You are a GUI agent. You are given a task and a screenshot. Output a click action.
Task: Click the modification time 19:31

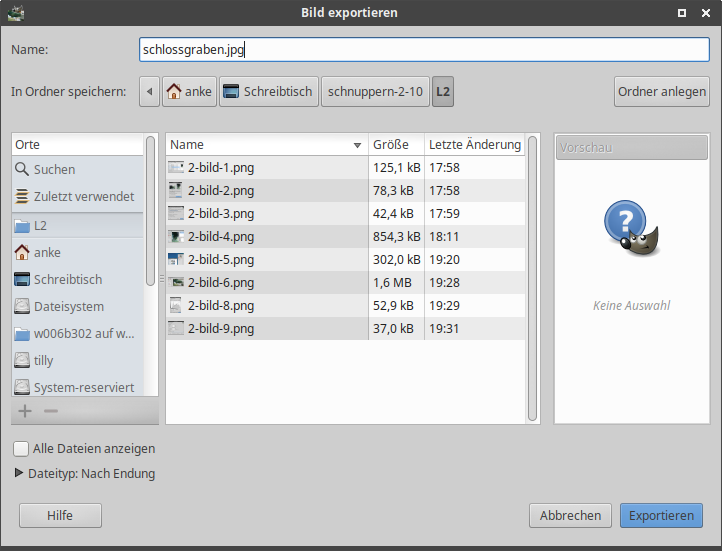coord(444,329)
